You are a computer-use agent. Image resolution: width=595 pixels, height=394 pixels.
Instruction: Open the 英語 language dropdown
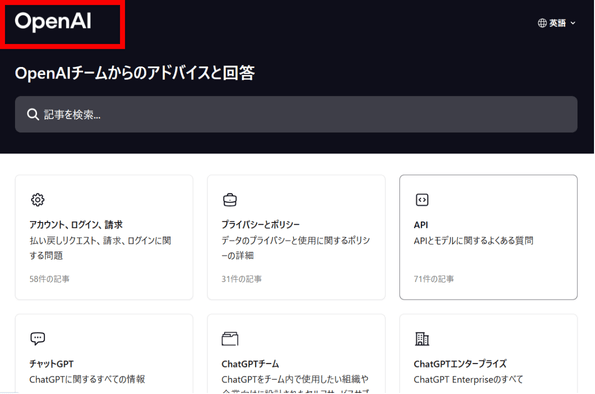pyautogui.click(x=557, y=23)
